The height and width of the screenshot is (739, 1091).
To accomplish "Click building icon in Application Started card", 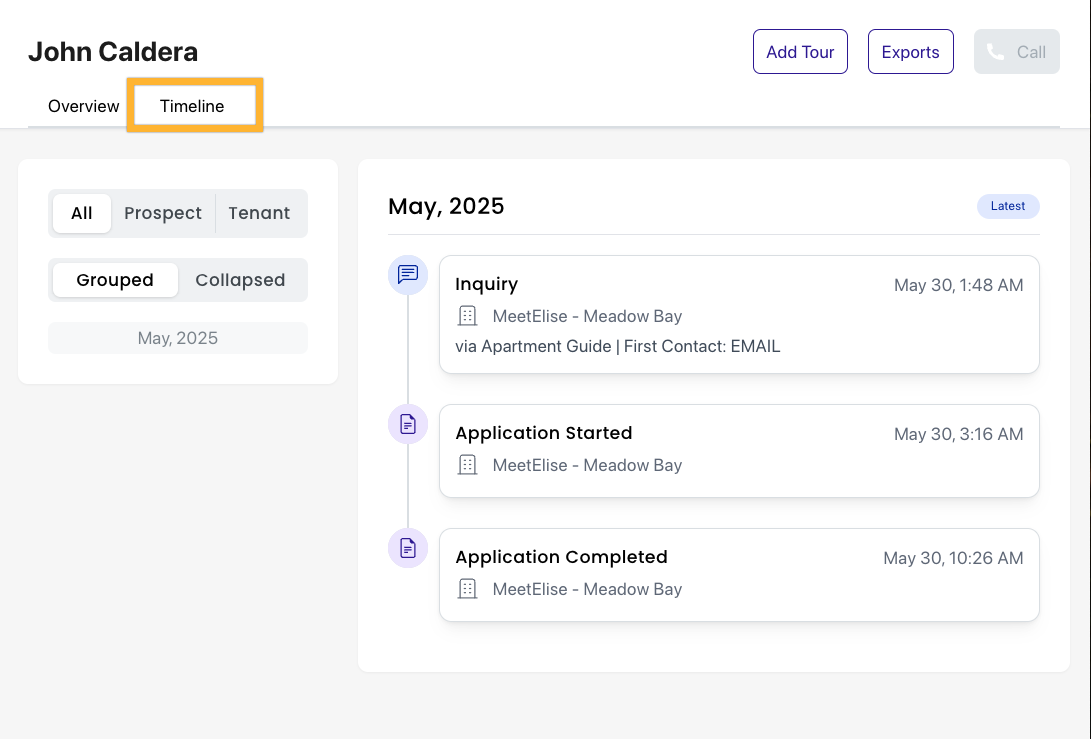I will (x=468, y=465).
